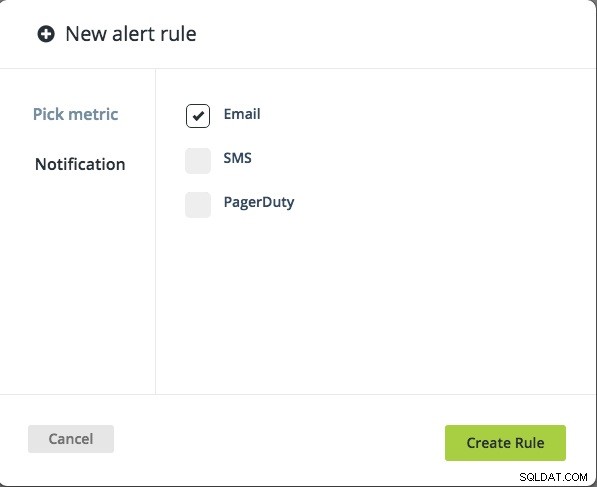Click the Cancel button
The image size is (597, 487).
click(x=71, y=439)
